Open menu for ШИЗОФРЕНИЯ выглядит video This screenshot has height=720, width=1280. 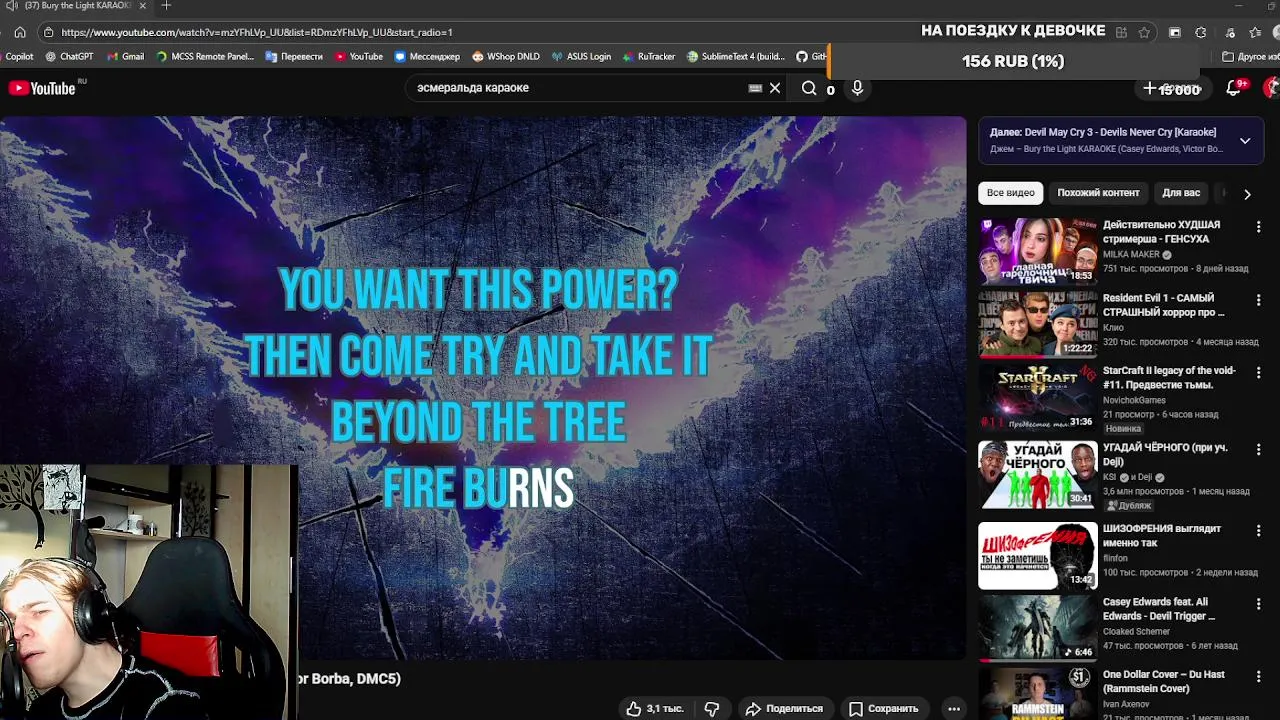1258,530
